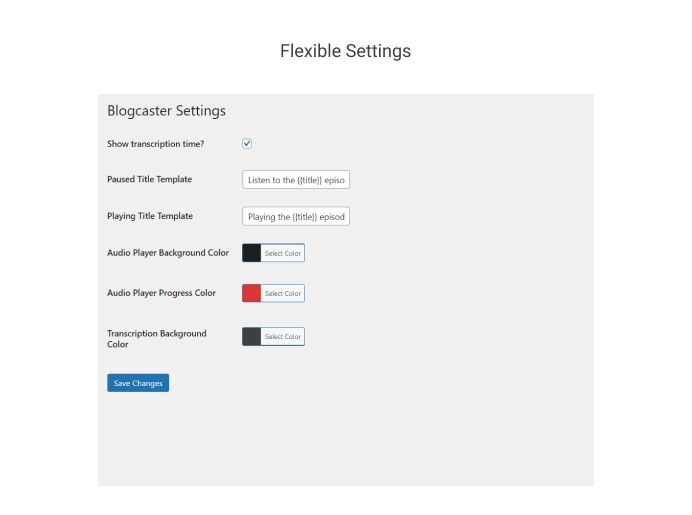Image resolution: width=692 pixels, height=515 pixels.
Task: Click the "Audio Player Background Color" label
Action: coord(168,253)
